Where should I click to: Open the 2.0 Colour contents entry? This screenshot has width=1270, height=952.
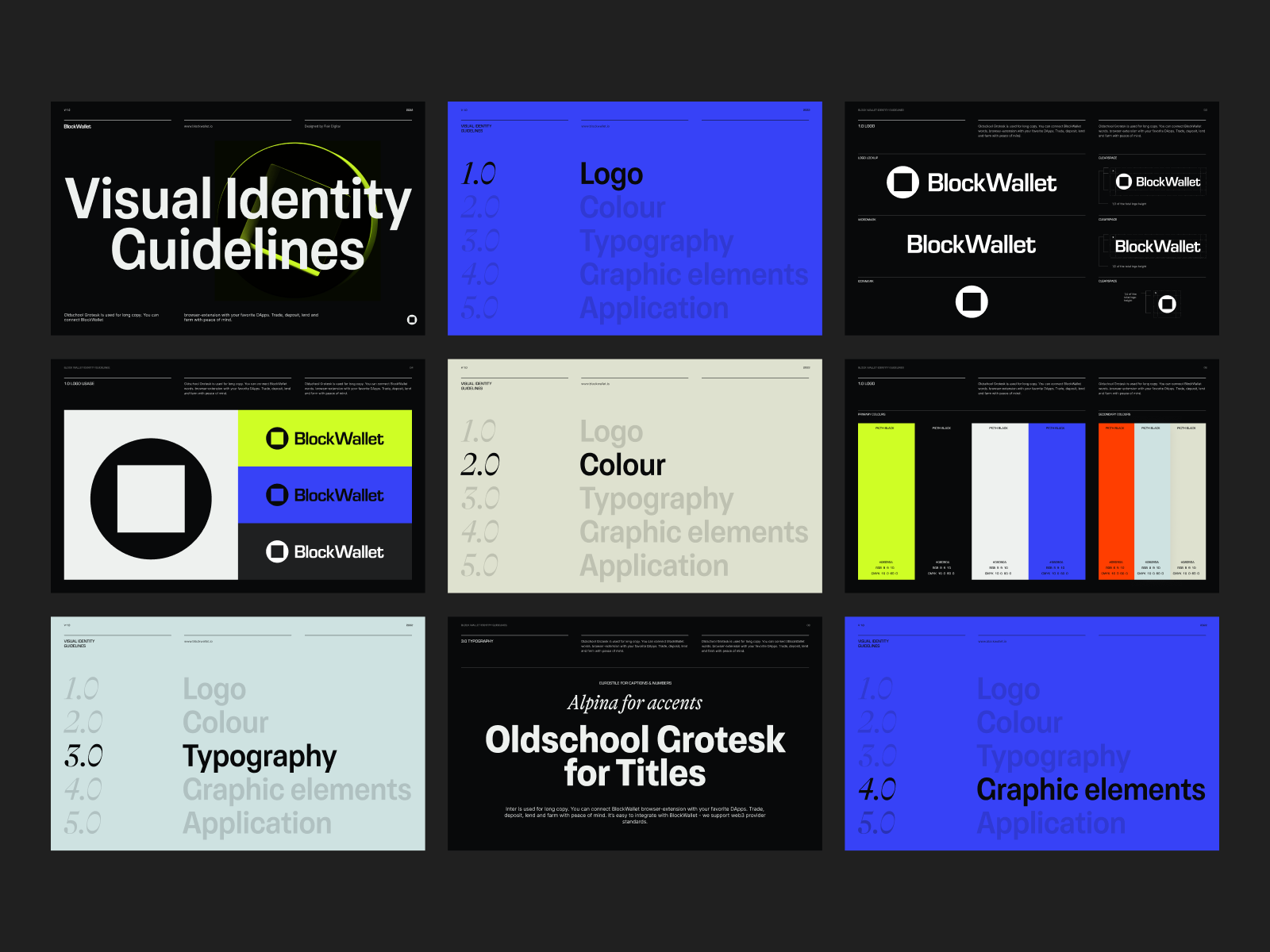coord(623,465)
